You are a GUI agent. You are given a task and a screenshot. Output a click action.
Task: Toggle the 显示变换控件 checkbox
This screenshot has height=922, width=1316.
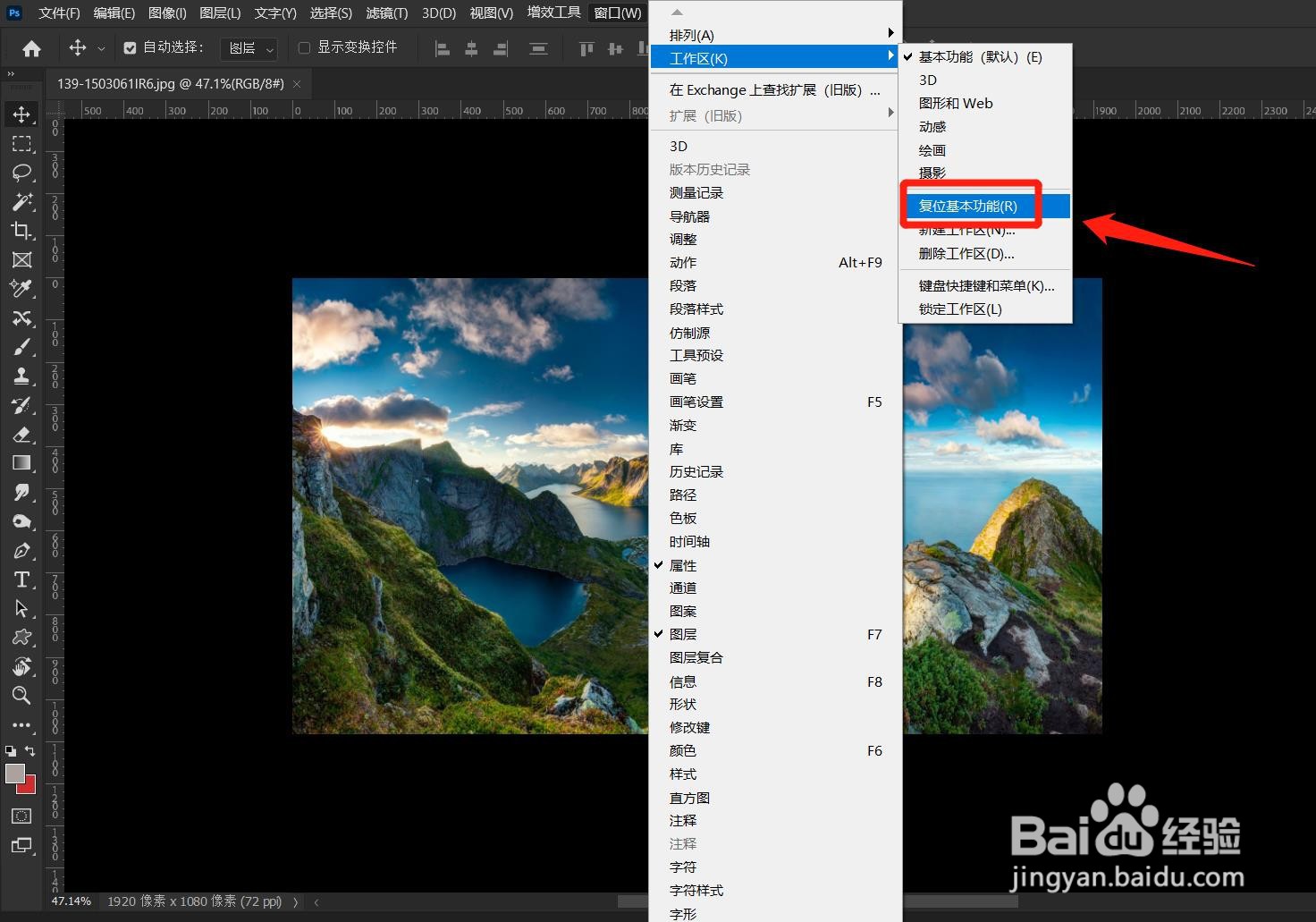(304, 47)
